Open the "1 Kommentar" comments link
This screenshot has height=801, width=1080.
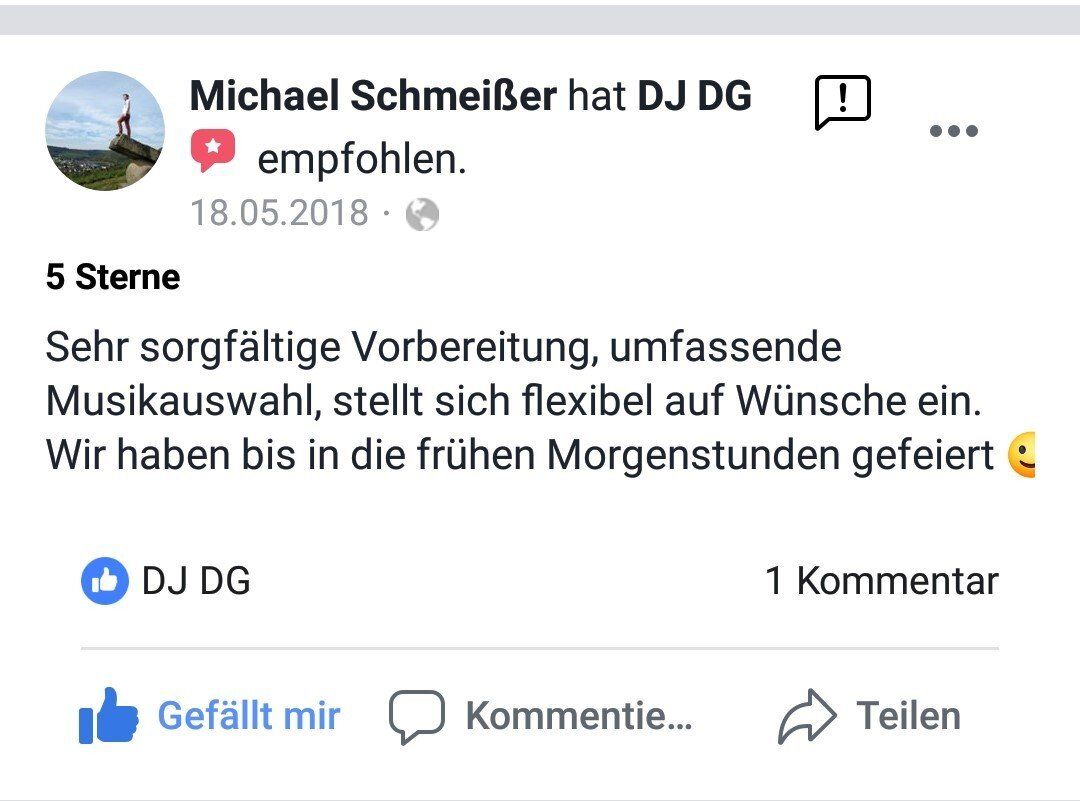point(881,581)
